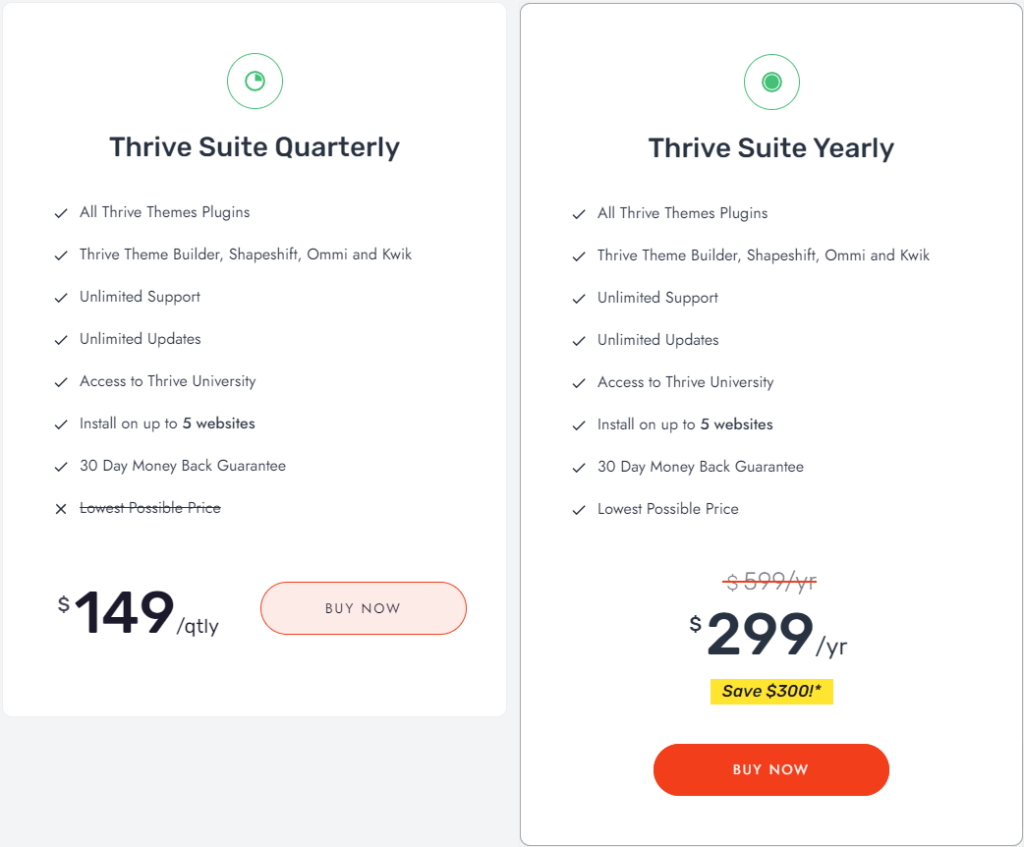Click Yearly 'Unlimited Updates' feature text
The width and height of the screenshot is (1024, 847).
658,340
